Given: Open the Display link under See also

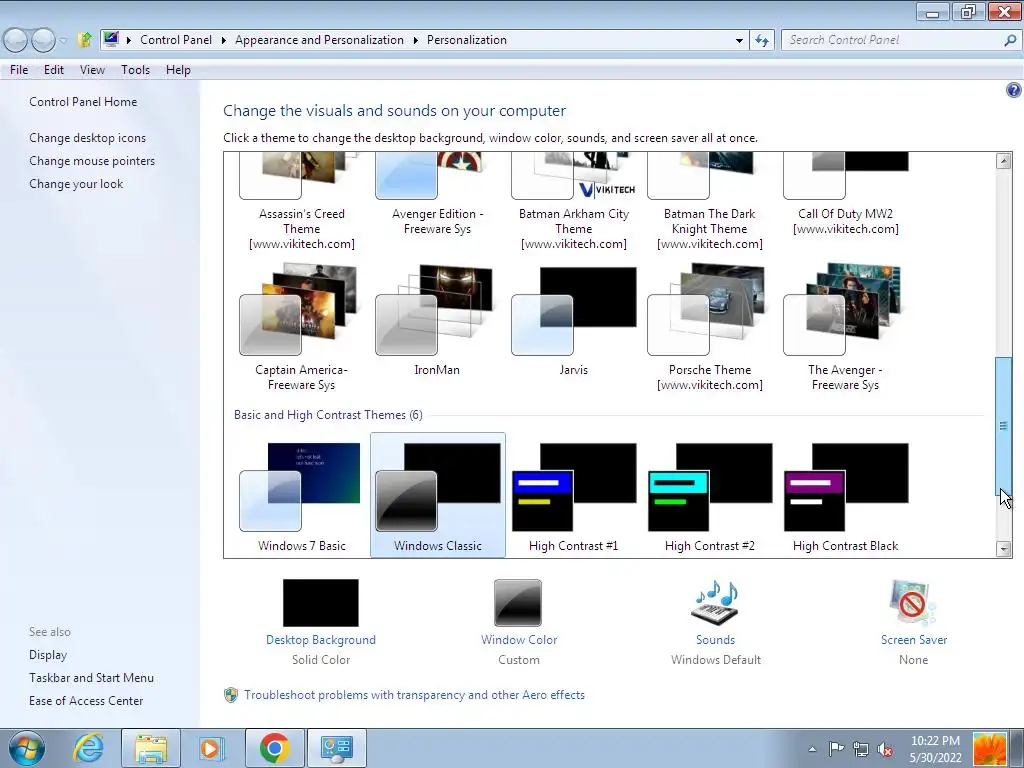Looking at the screenshot, I should (48, 655).
